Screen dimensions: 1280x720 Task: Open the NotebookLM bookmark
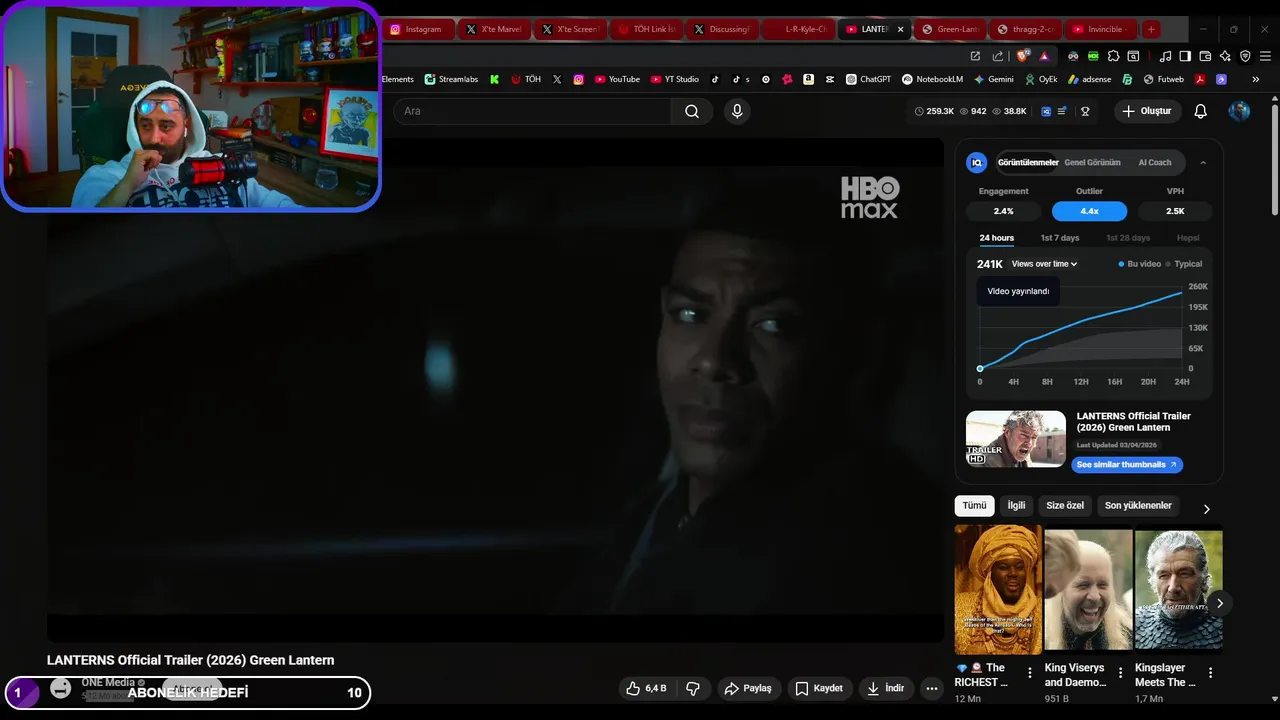(x=932, y=79)
